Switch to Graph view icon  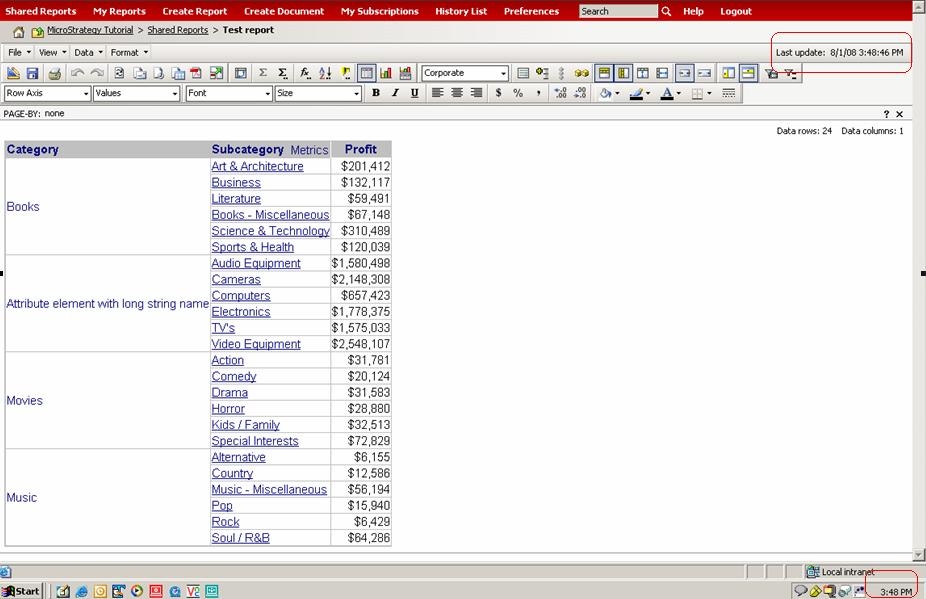pyautogui.click(x=386, y=73)
